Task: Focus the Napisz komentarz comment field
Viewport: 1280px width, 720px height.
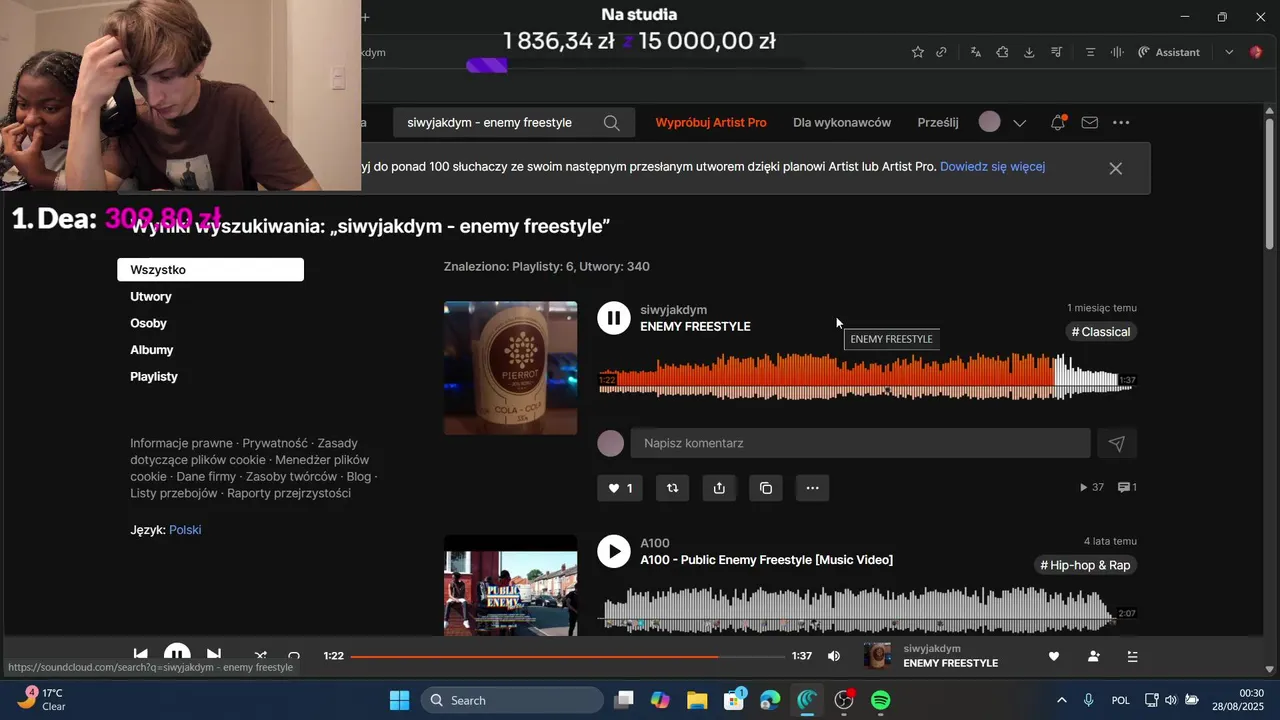Action: coord(860,443)
